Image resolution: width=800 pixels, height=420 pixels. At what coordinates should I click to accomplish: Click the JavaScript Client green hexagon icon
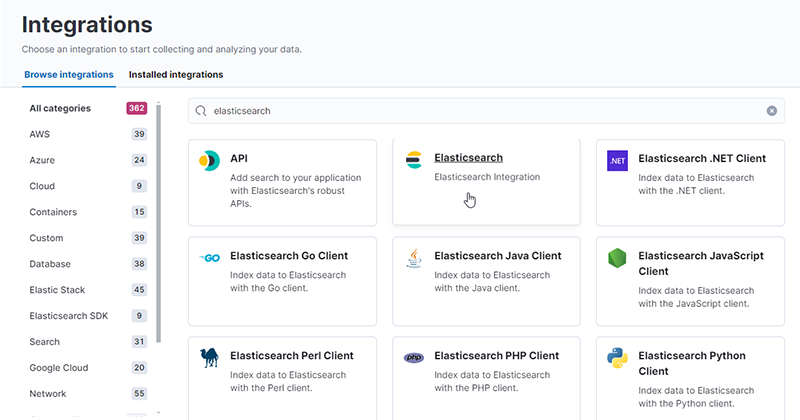617,258
